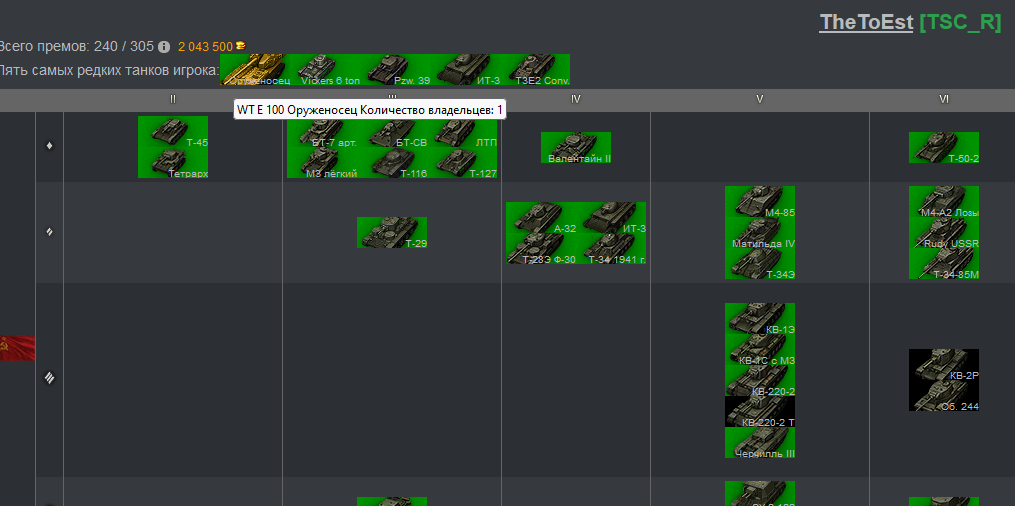
Task: Open the Т-34-85М tank tile
Action: click(x=944, y=264)
